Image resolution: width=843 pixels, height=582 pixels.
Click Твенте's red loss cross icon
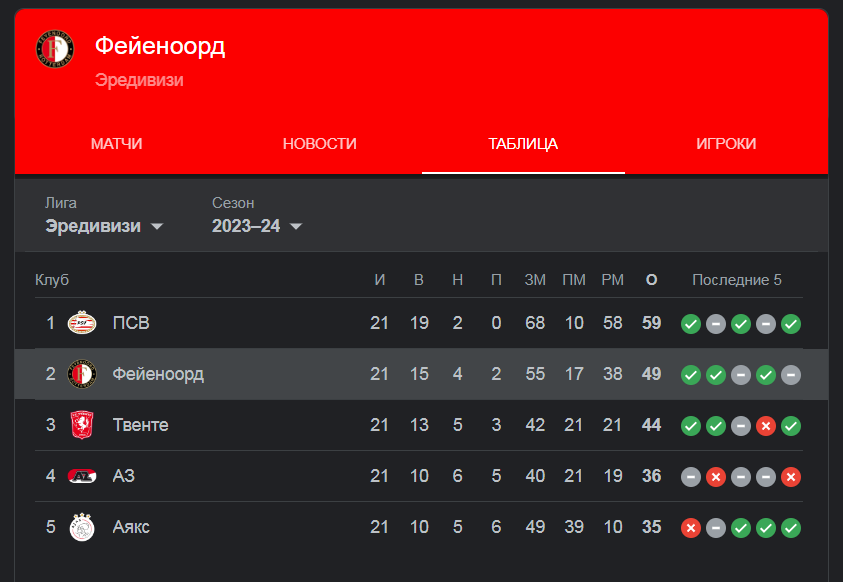(766, 426)
